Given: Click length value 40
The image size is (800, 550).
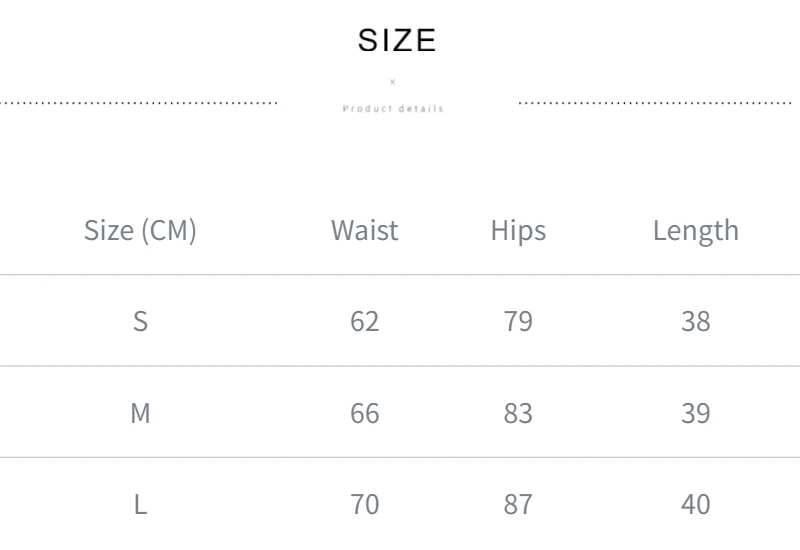Looking at the screenshot, I should [x=695, y=505].
